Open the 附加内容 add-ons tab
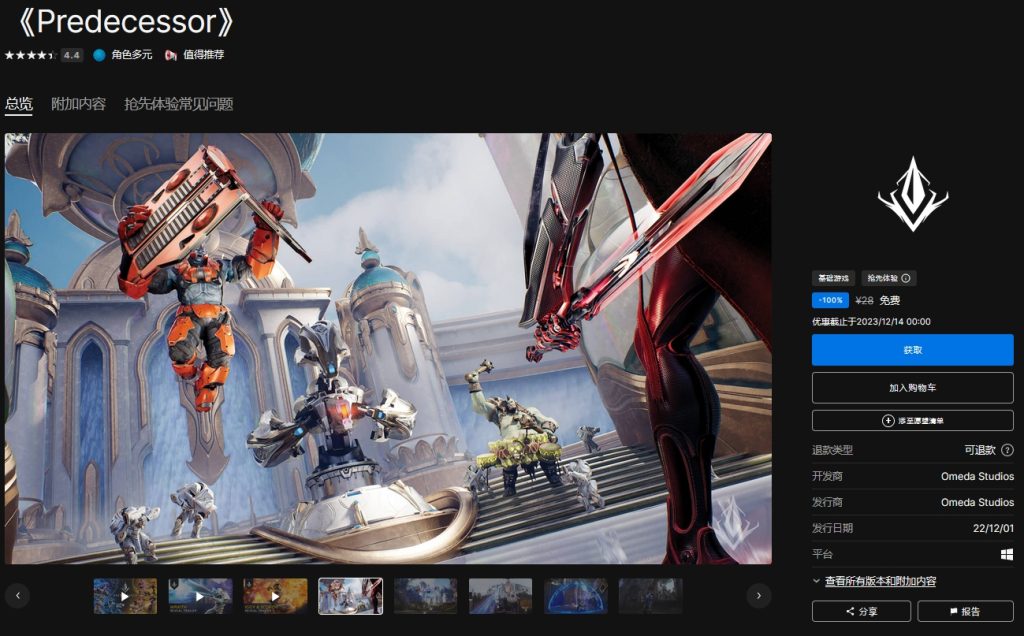 [x=78, y=104]
